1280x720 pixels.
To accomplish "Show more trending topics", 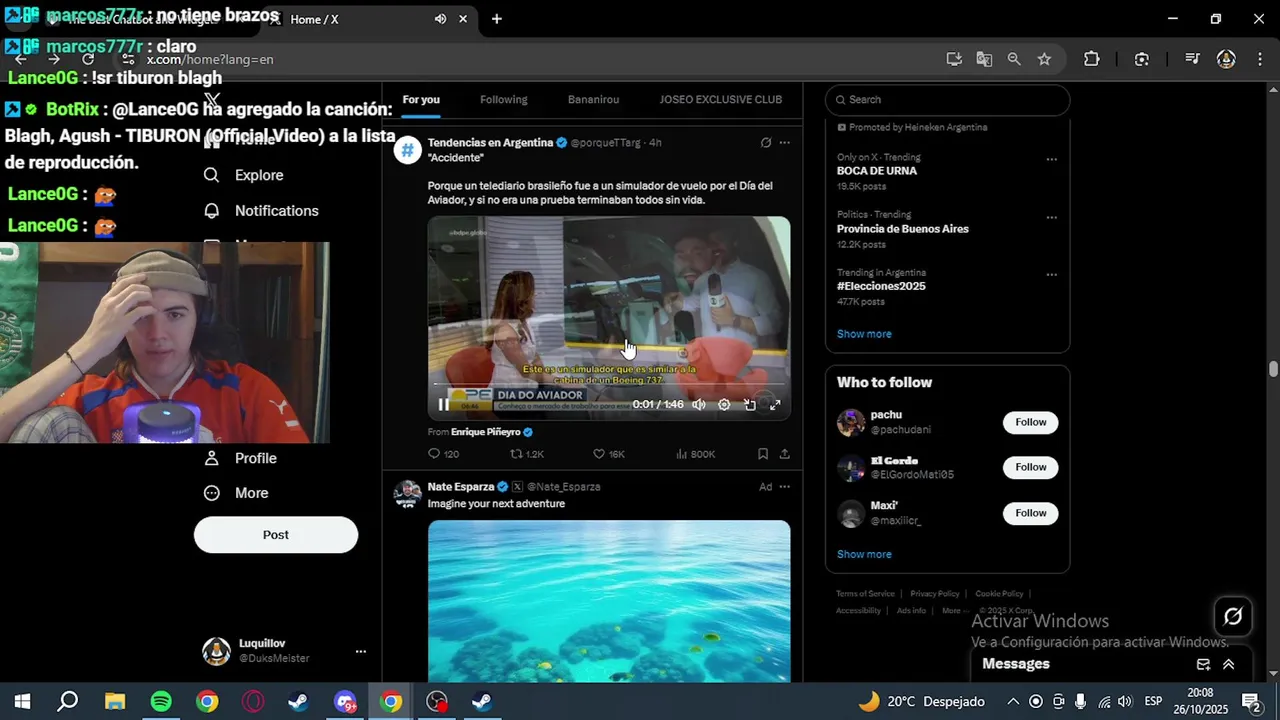I will click(864, 334).
